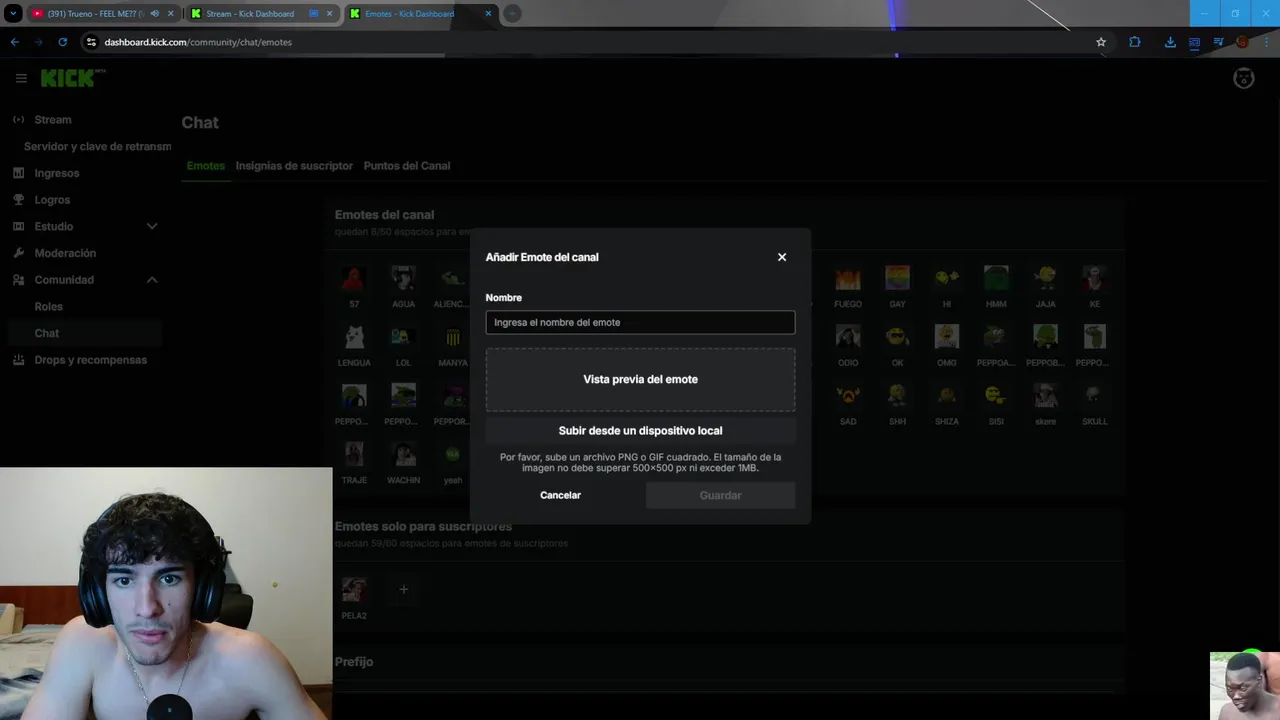Click the address bar URL
The image size is (1280, 720).
[x=198, y=42]
